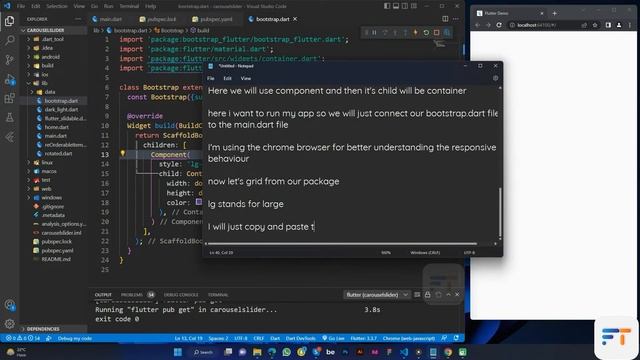
Task: Open a new tab in Chrome
Action: coord(554,13)
